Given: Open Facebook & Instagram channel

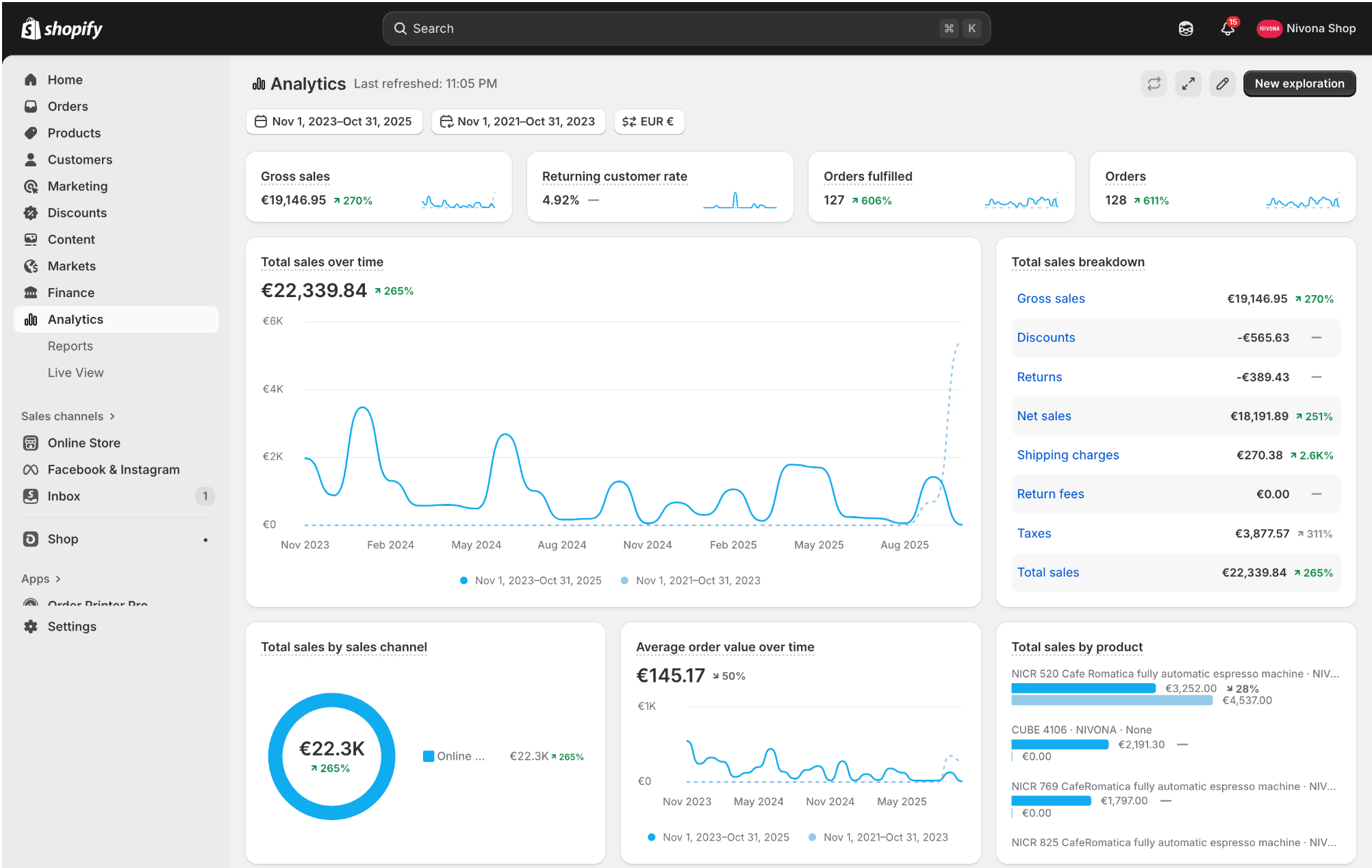Looking at the screenshot, I should click(x=113, y=470).
